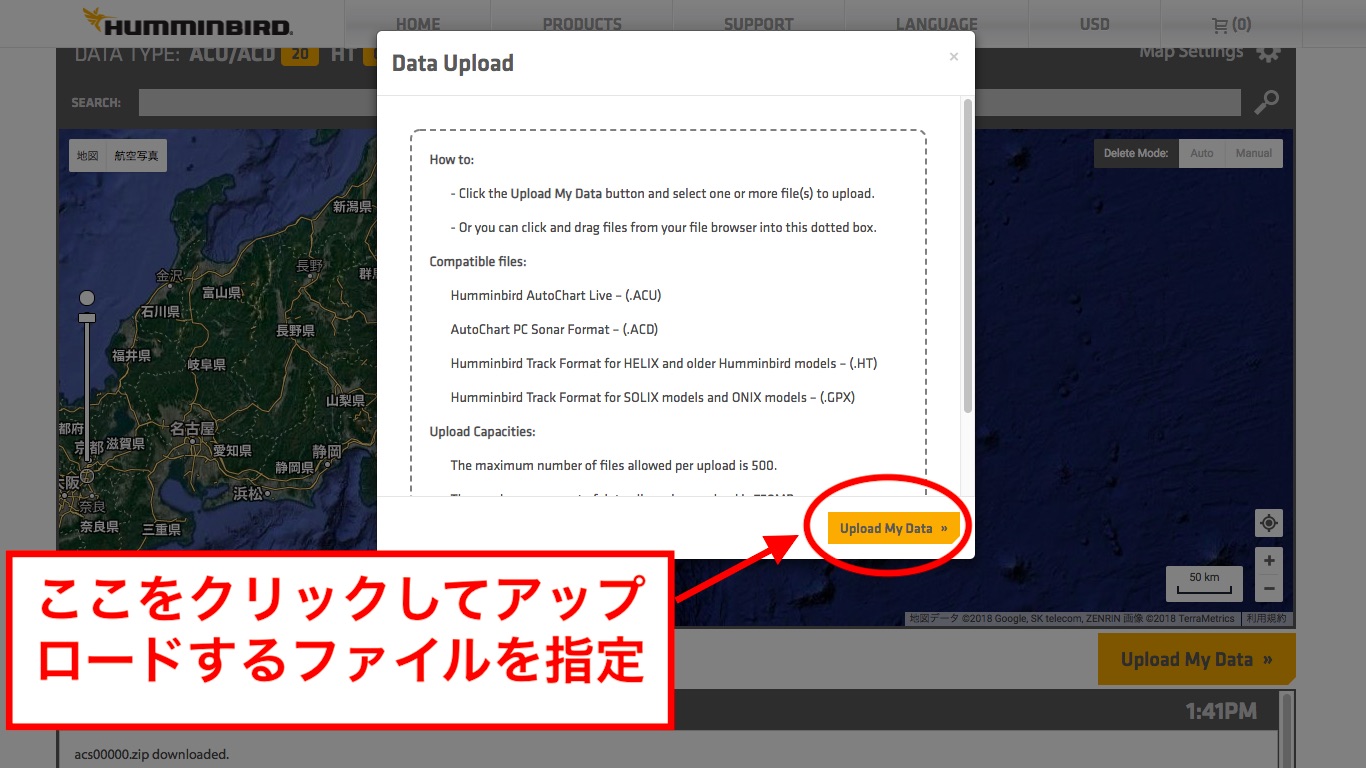Screen dimensions: 1366x768
Task: Click the scrollbar of the Data Upload dialog
Action: click(967, 255)
